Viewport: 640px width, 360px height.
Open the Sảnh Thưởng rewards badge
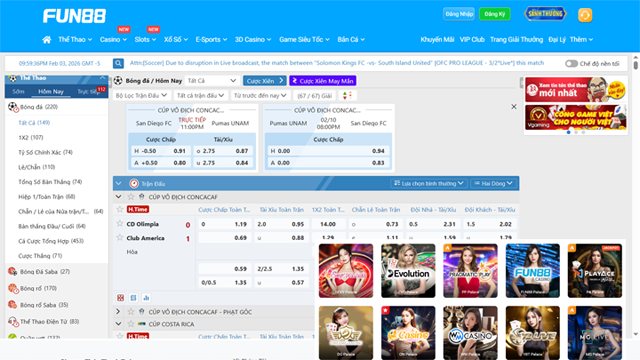coord(545,14)
